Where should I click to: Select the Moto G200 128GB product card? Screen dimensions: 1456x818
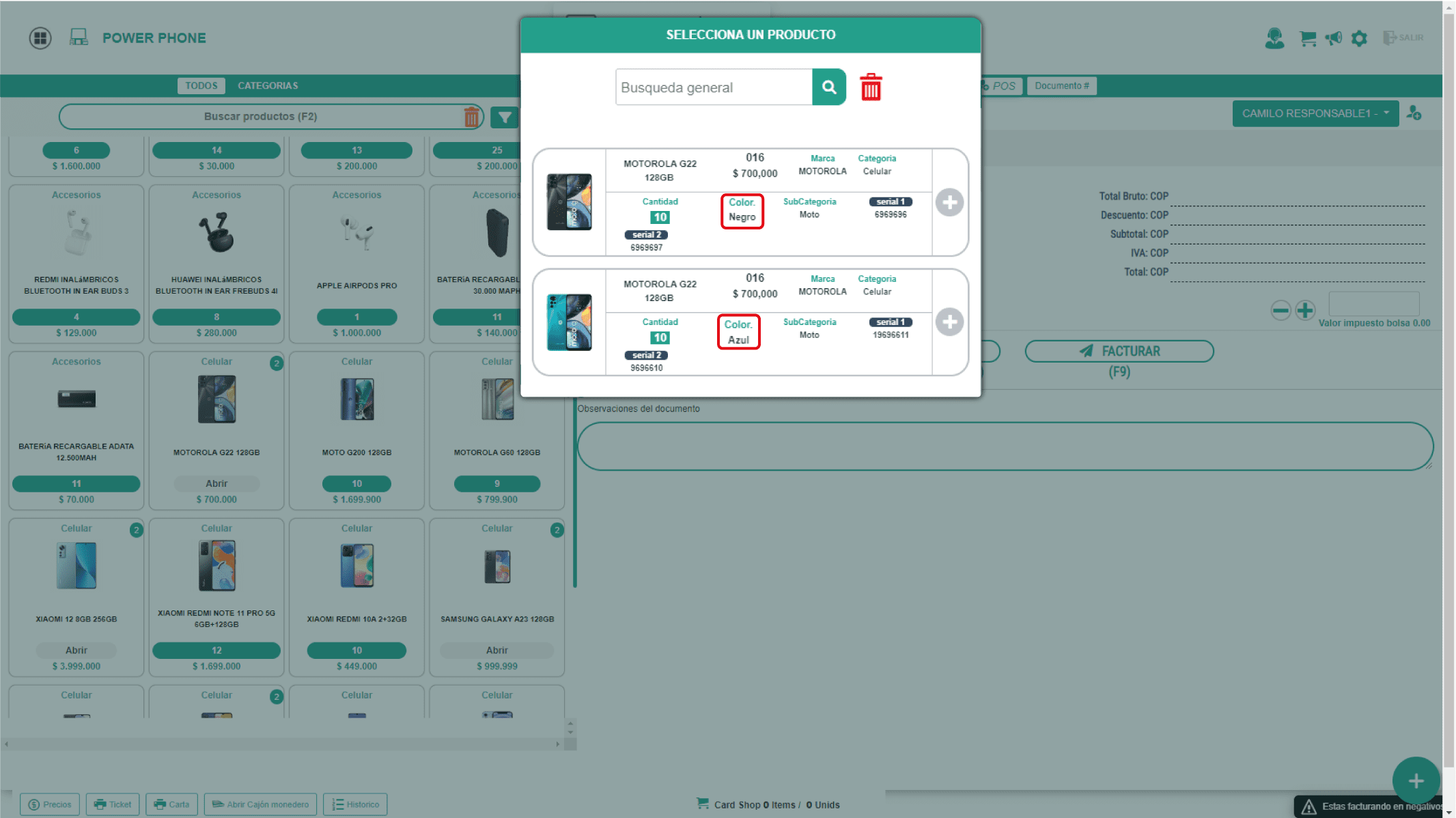pyautogui.click(x=356, y=430)
